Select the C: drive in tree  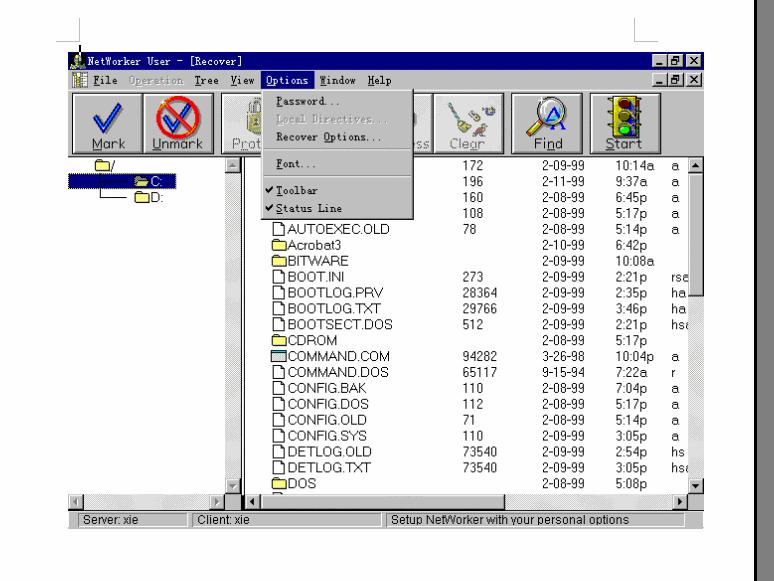click(x=149, y=181)
